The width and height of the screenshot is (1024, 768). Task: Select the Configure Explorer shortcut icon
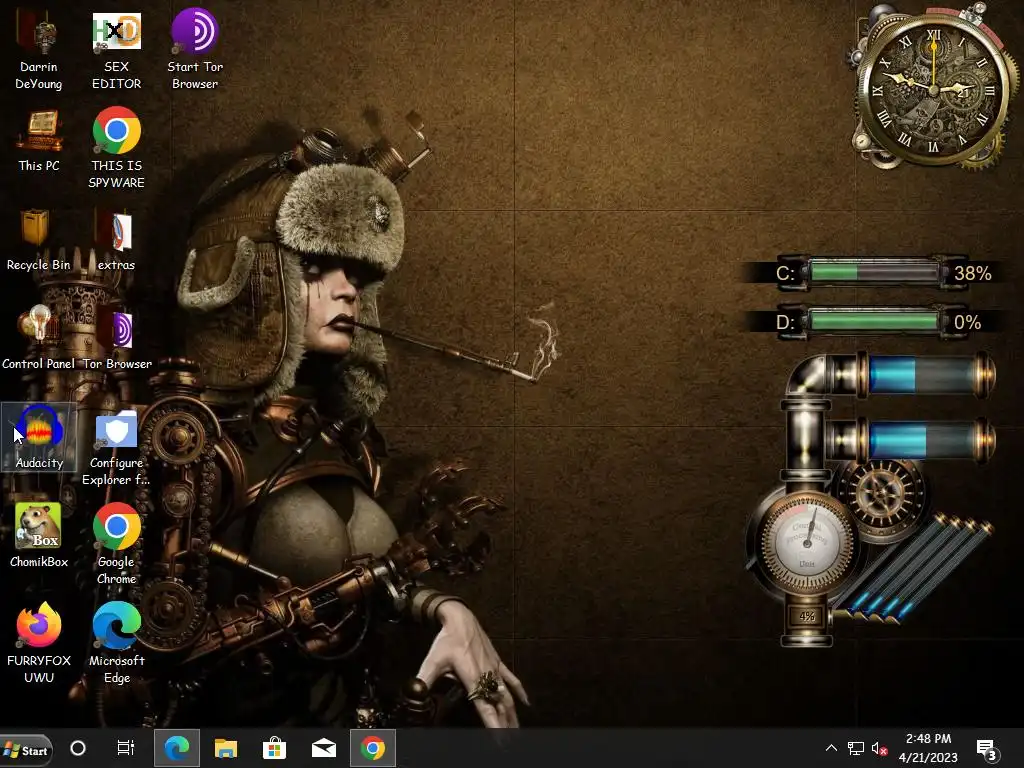coord(116,449)
